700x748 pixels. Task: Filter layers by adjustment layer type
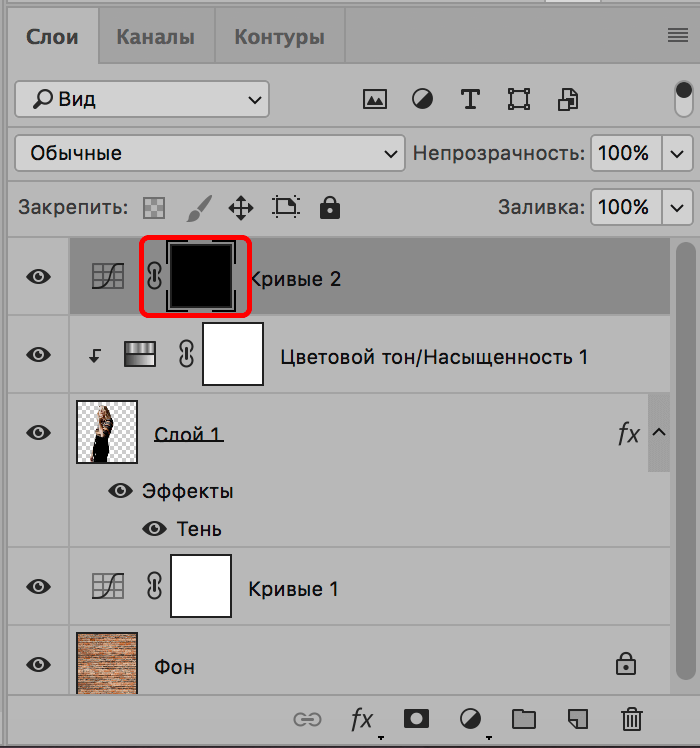423,99
